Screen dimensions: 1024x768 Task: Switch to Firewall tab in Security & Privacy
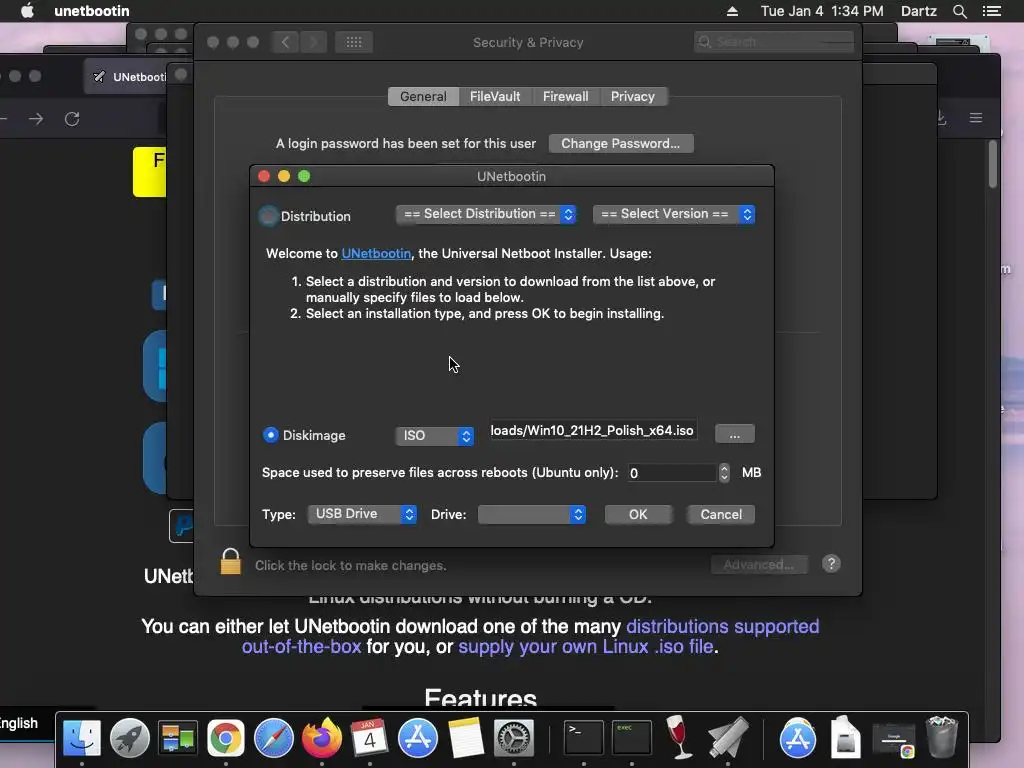point(566,97)
